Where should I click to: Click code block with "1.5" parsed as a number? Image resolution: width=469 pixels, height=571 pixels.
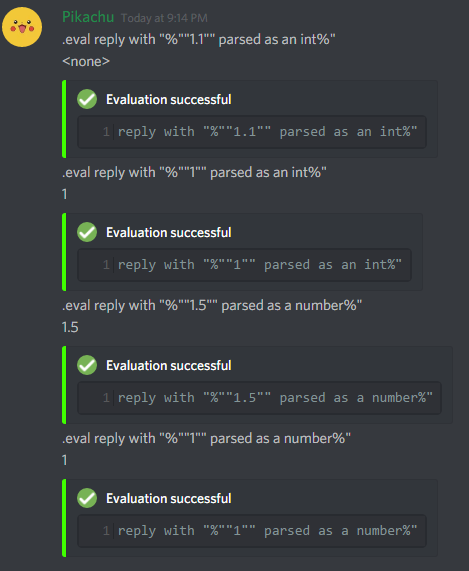tap(259, 398)
